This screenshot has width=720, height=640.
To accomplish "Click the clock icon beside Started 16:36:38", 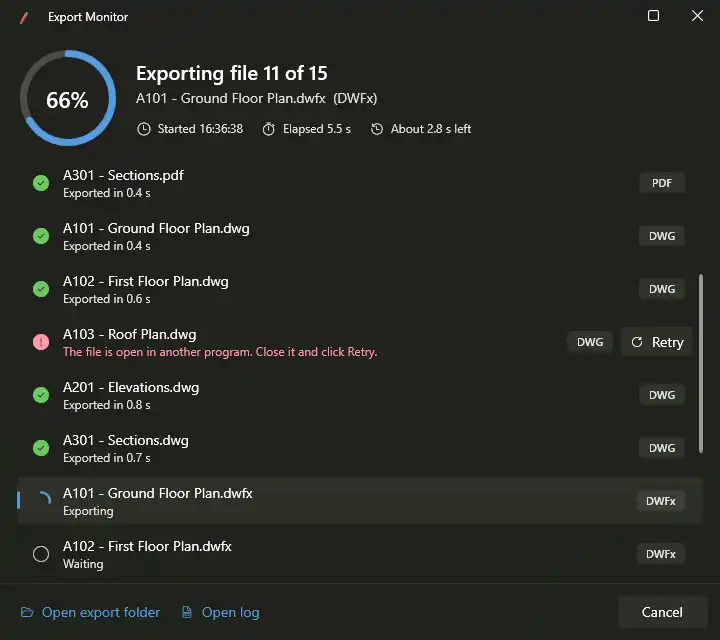I will coord(144,129).
